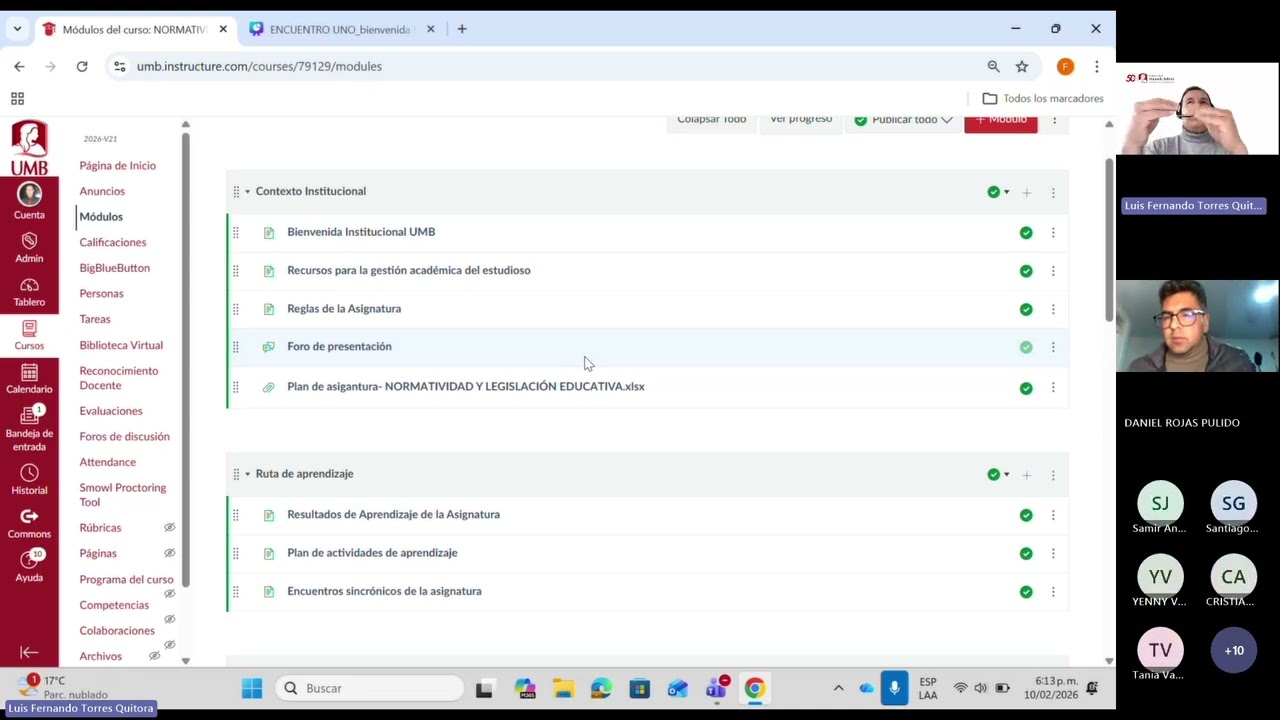Open Reglas de la Asignatura page
The height and width of the screenshot is (720, 1280).
coord(344,308)
